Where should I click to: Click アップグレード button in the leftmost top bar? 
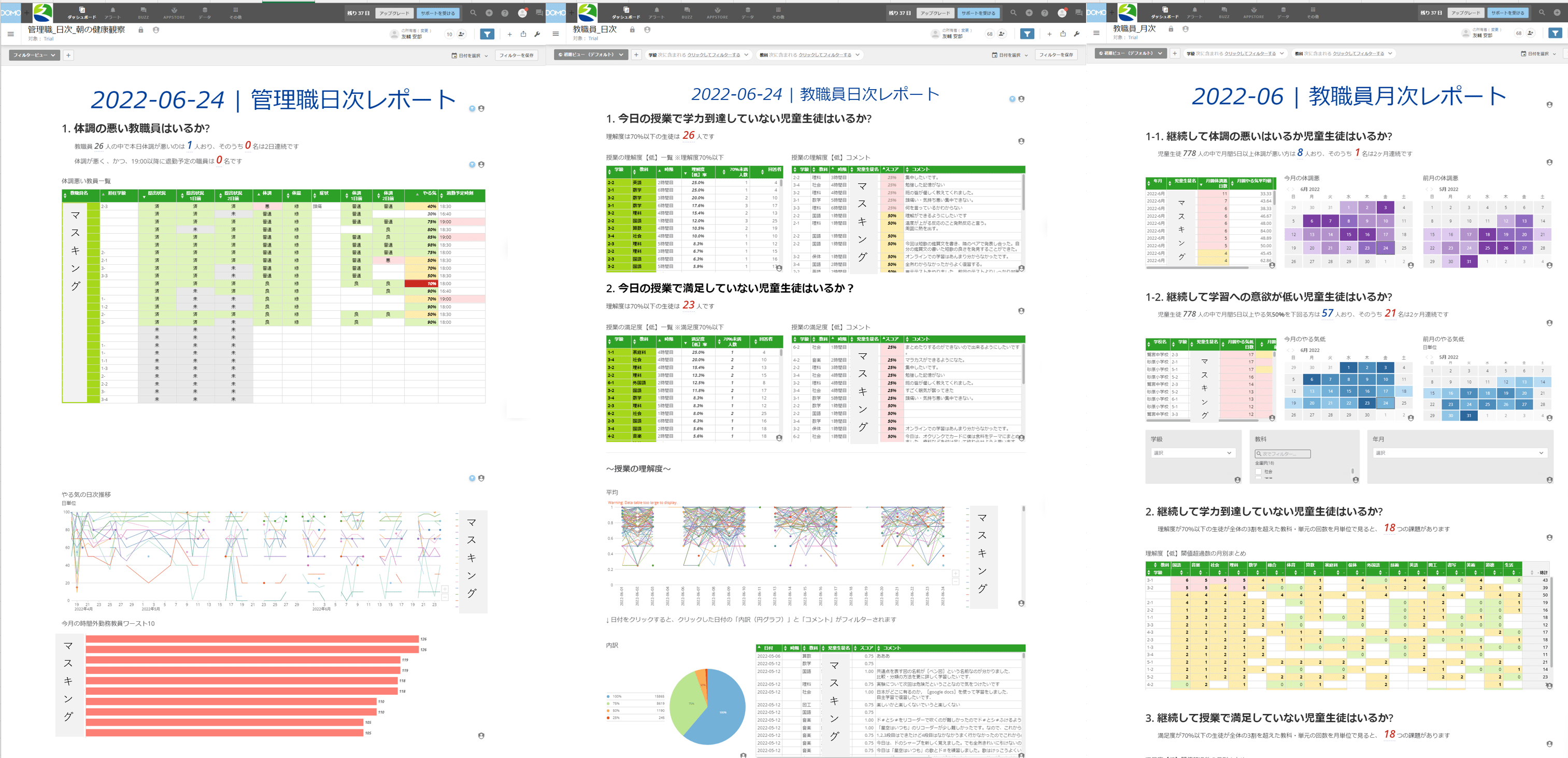[x=394, y=13]
